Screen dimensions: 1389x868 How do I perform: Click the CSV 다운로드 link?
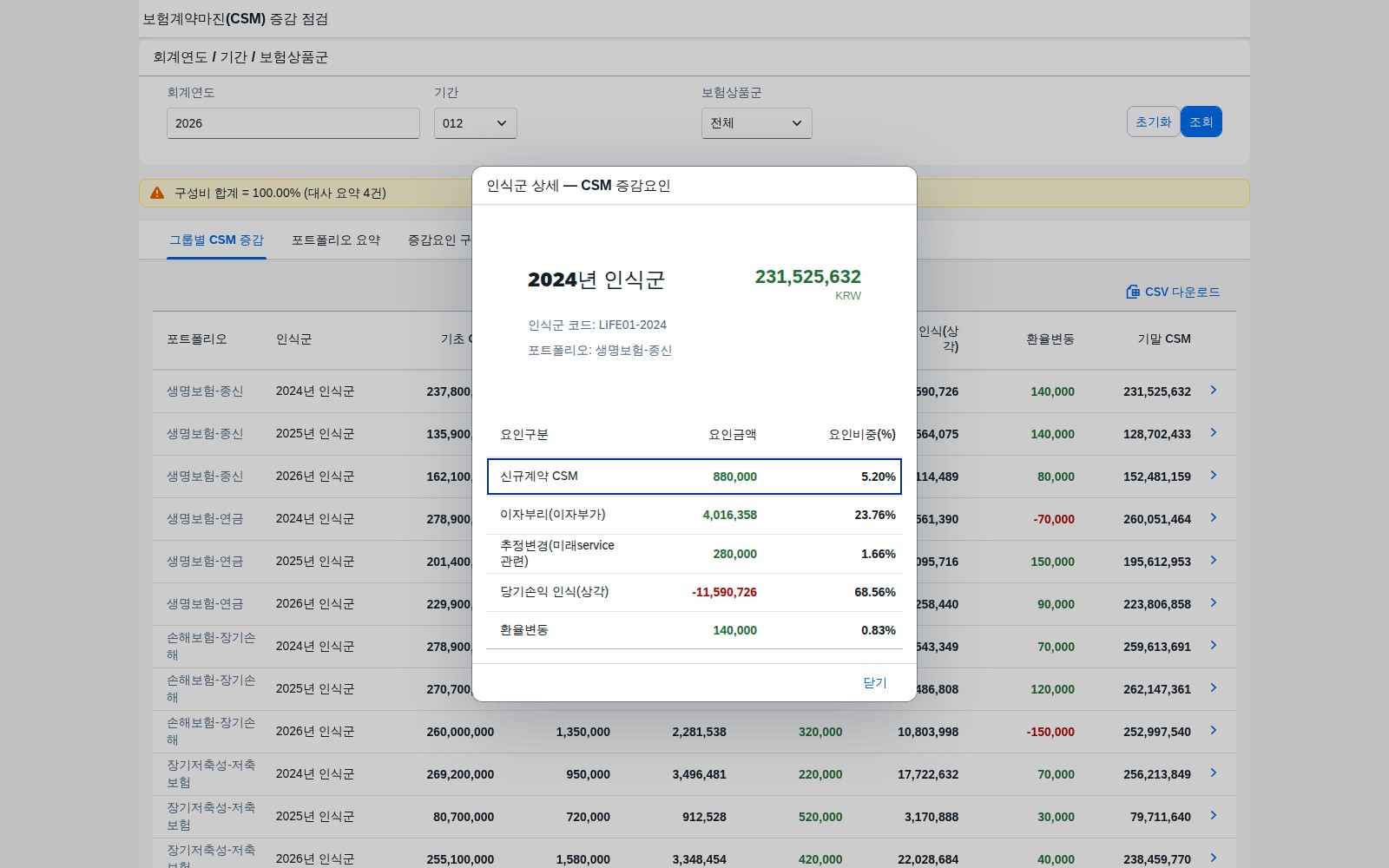click(1173, 292)
